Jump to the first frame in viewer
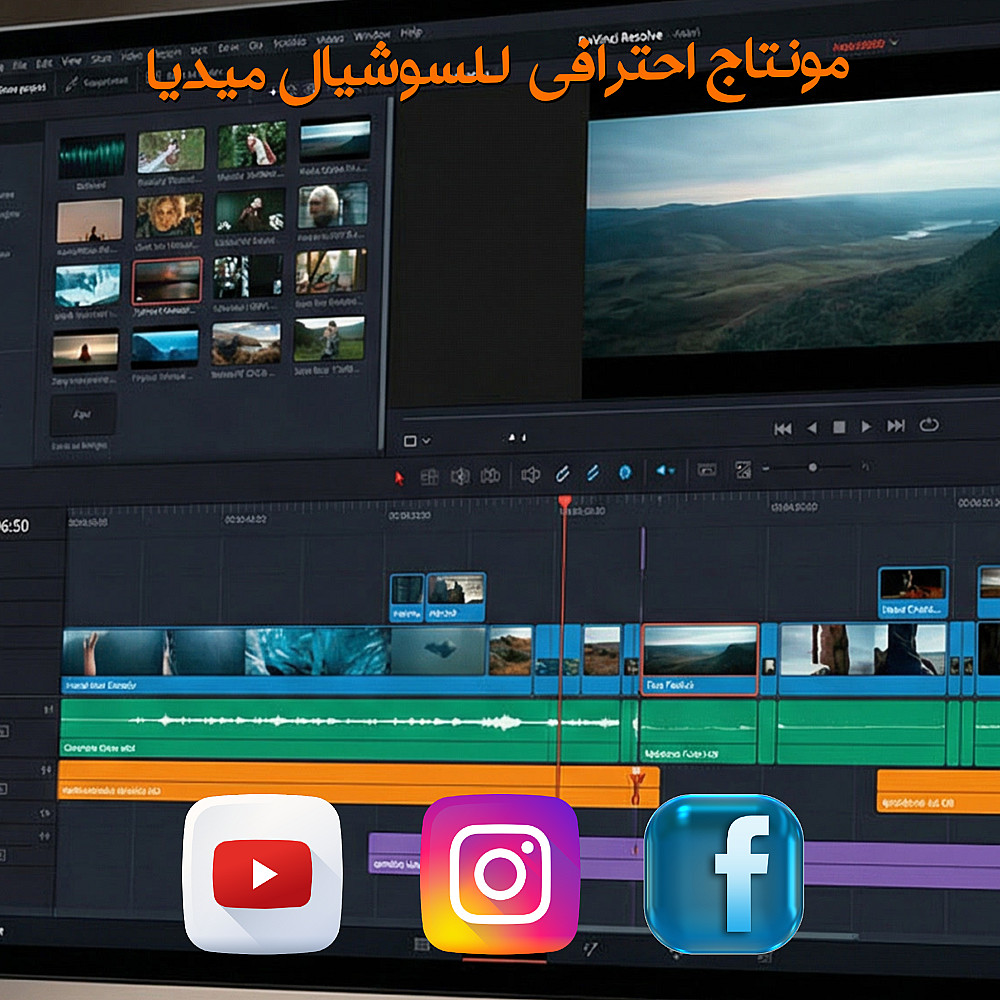1000x1000 pixels. 783,429
